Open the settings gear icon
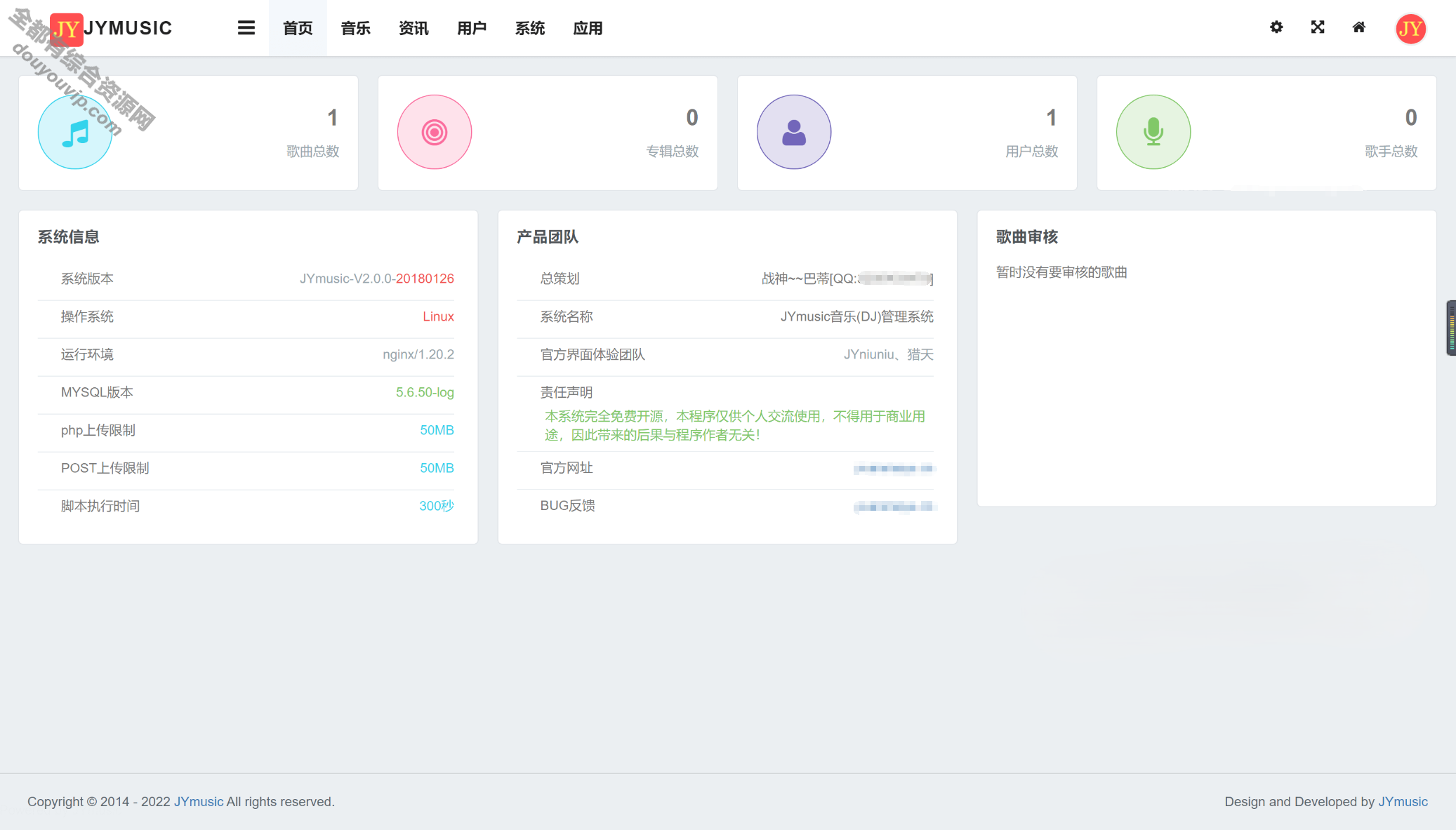Screen dimensions: 1456x830 pos(1276,27)
